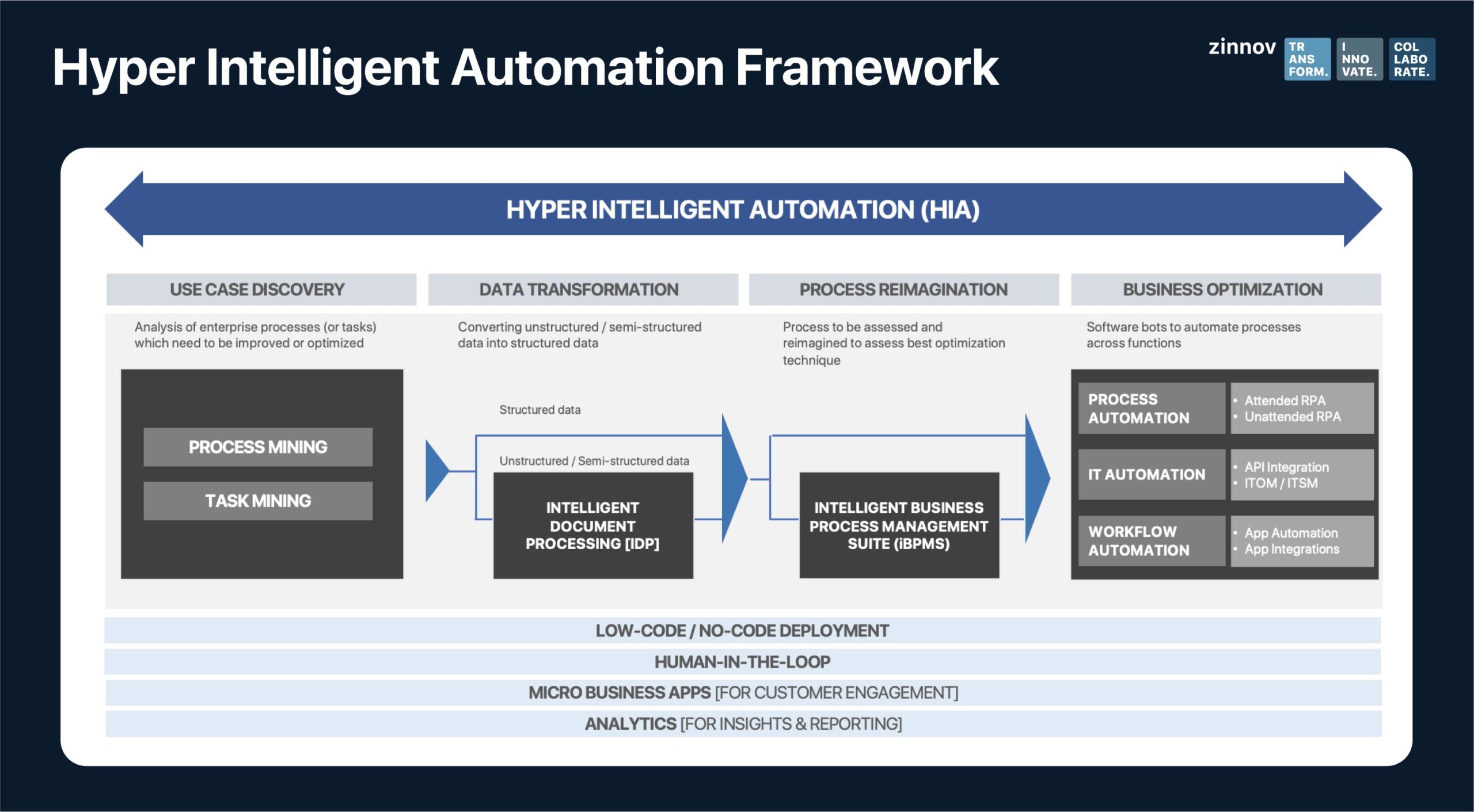The height and width of the screenshot is (812, 1474).
Task: Click the "Process to be assessed" description
Action: (x=894, y=344)
